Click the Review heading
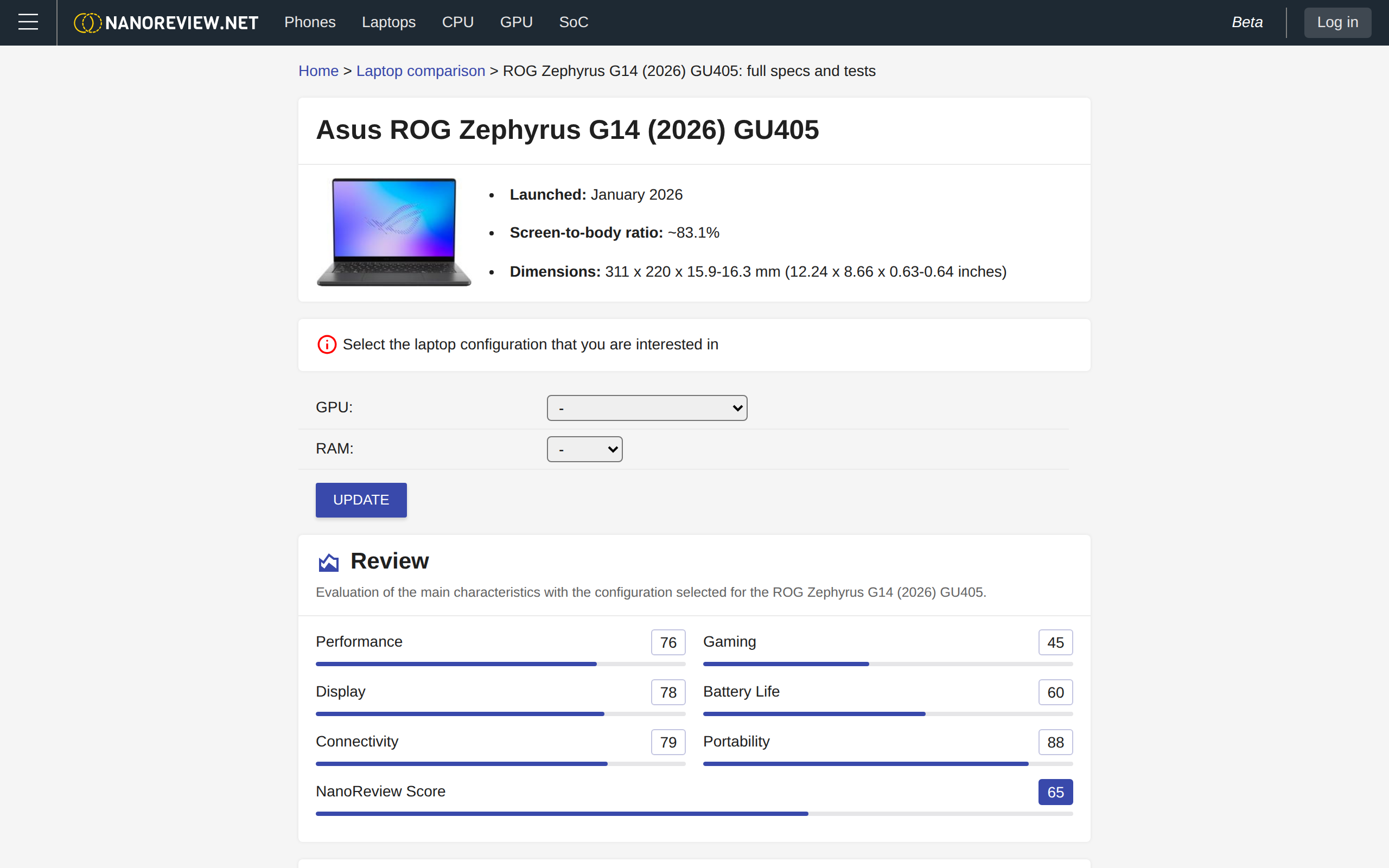This screenshot has height=868, width=1389. coord(390,561)
